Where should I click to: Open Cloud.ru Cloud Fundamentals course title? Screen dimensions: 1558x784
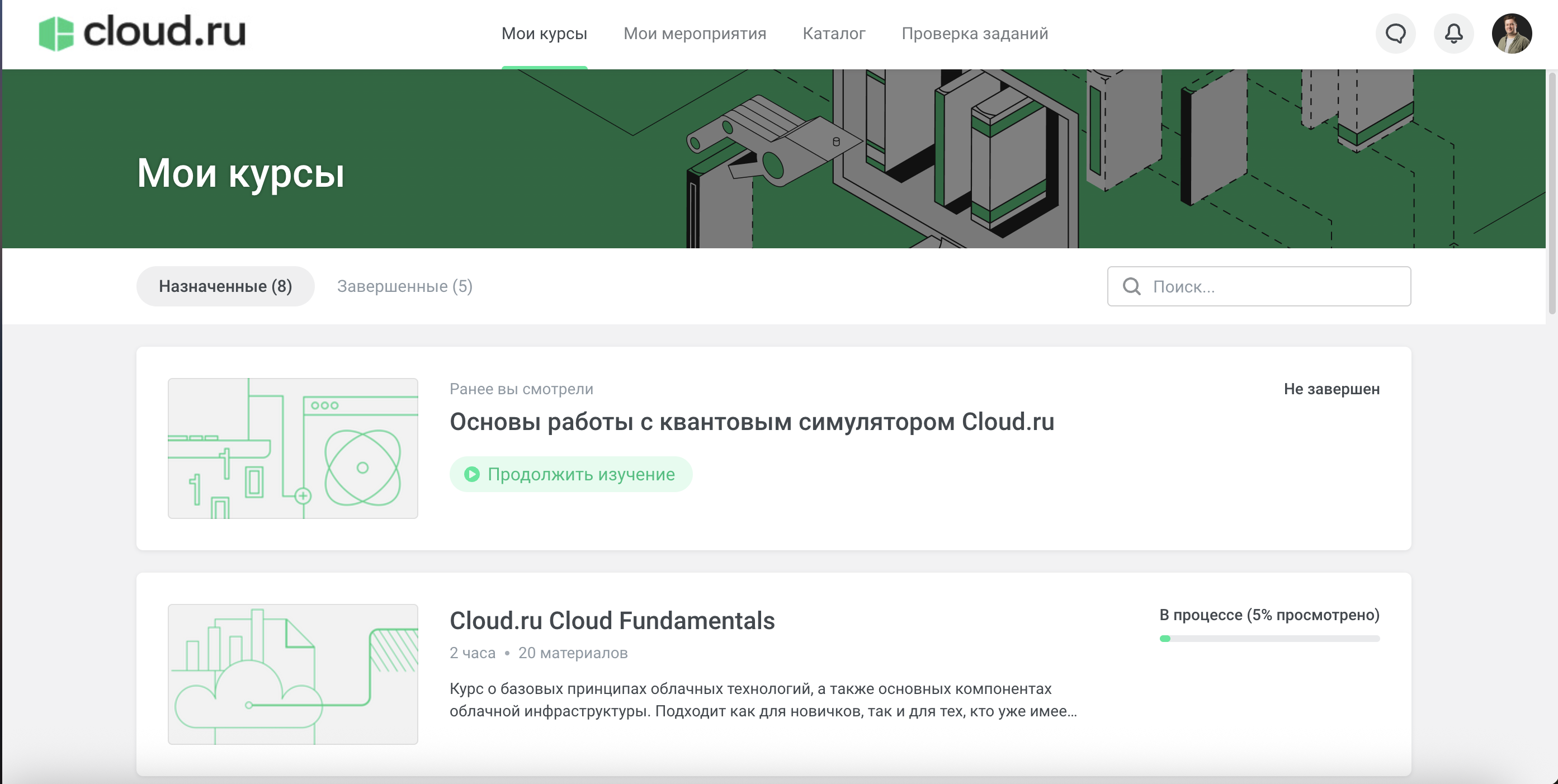tap(612, 621)
